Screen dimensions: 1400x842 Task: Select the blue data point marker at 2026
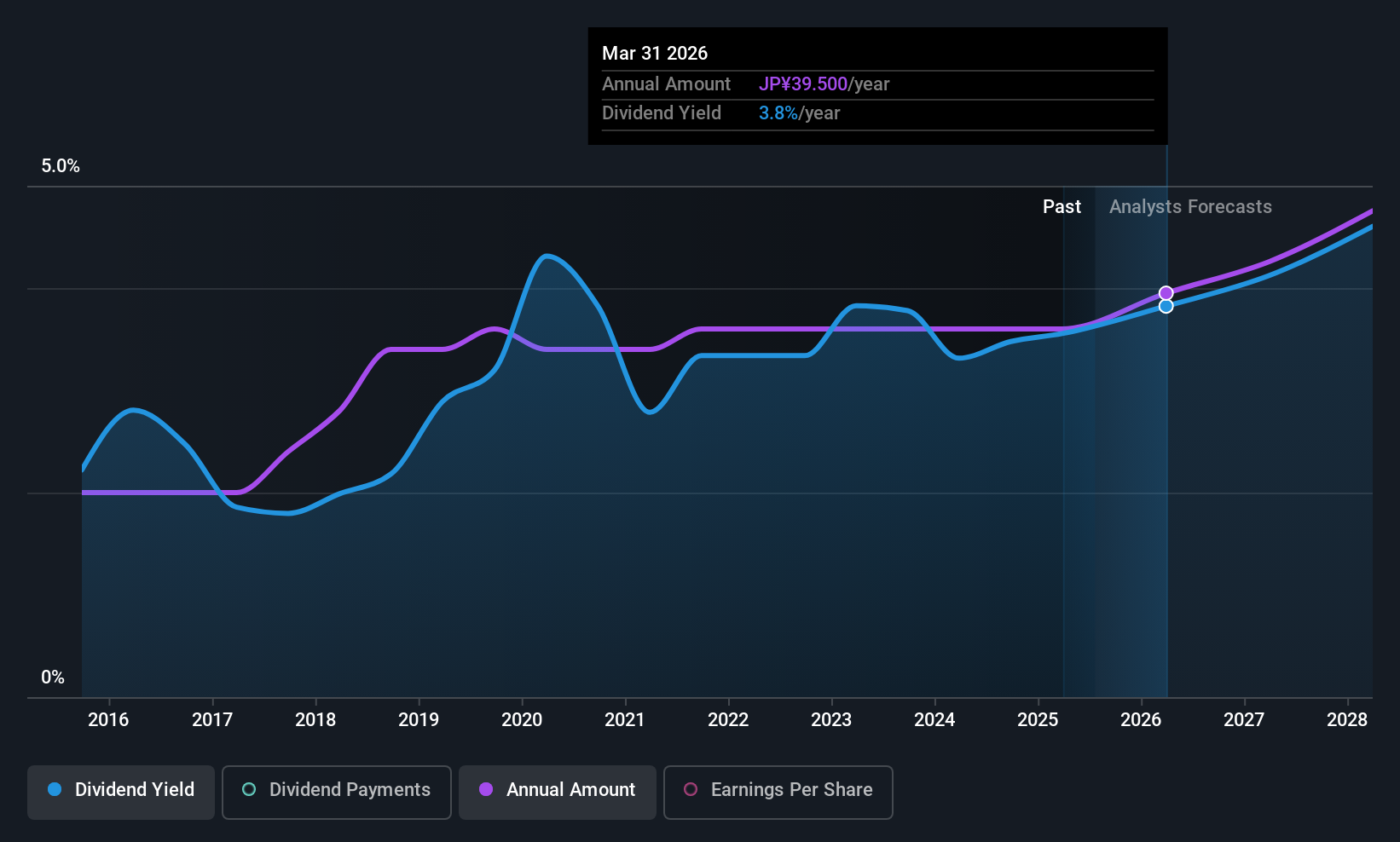[1166, 306]
